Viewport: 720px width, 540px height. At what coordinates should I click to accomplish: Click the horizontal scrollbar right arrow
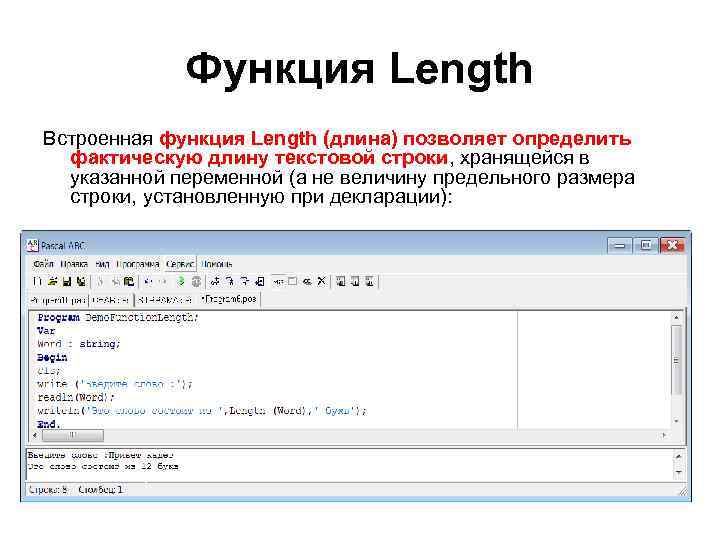coord(664,435)
